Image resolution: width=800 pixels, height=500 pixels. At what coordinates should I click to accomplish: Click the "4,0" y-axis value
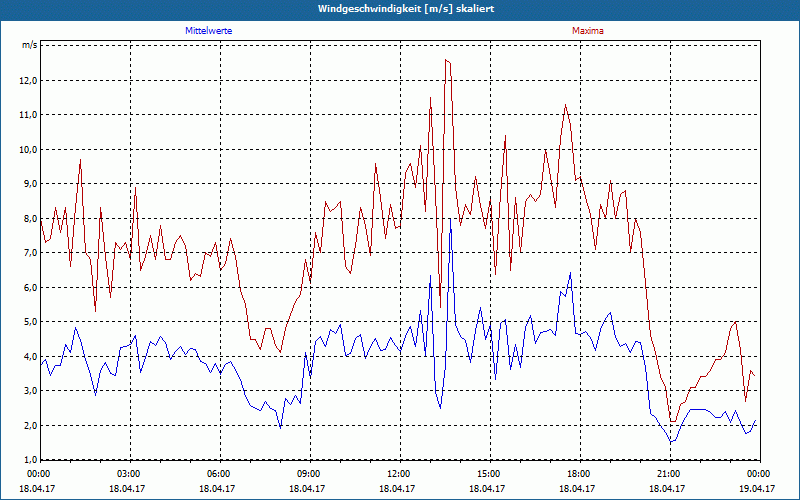click(30, 356)
